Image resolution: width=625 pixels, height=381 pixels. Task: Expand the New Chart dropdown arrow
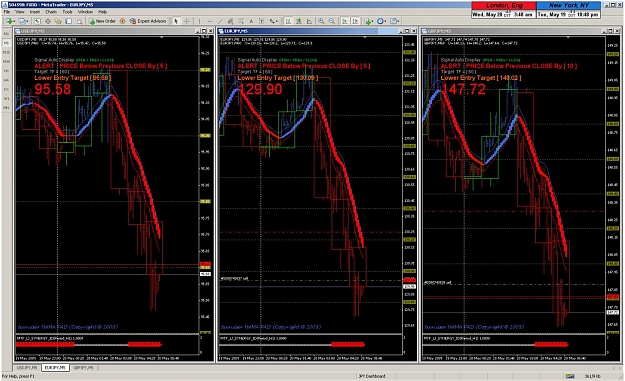[x=14, y=21]
